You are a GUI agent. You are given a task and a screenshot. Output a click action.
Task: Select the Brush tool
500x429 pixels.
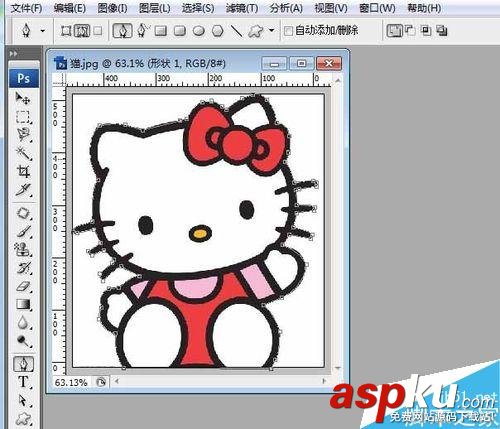23,231
